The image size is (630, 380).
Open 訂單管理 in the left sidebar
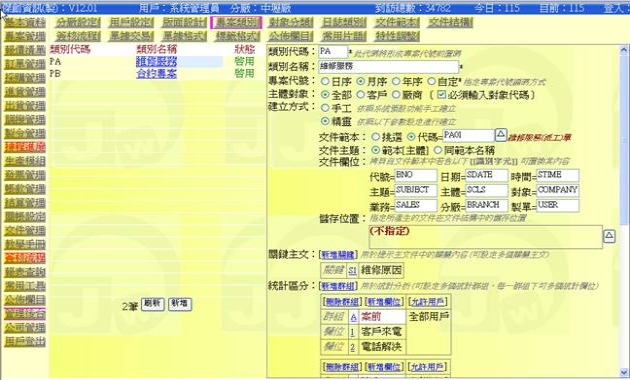[x=25, y=64]
